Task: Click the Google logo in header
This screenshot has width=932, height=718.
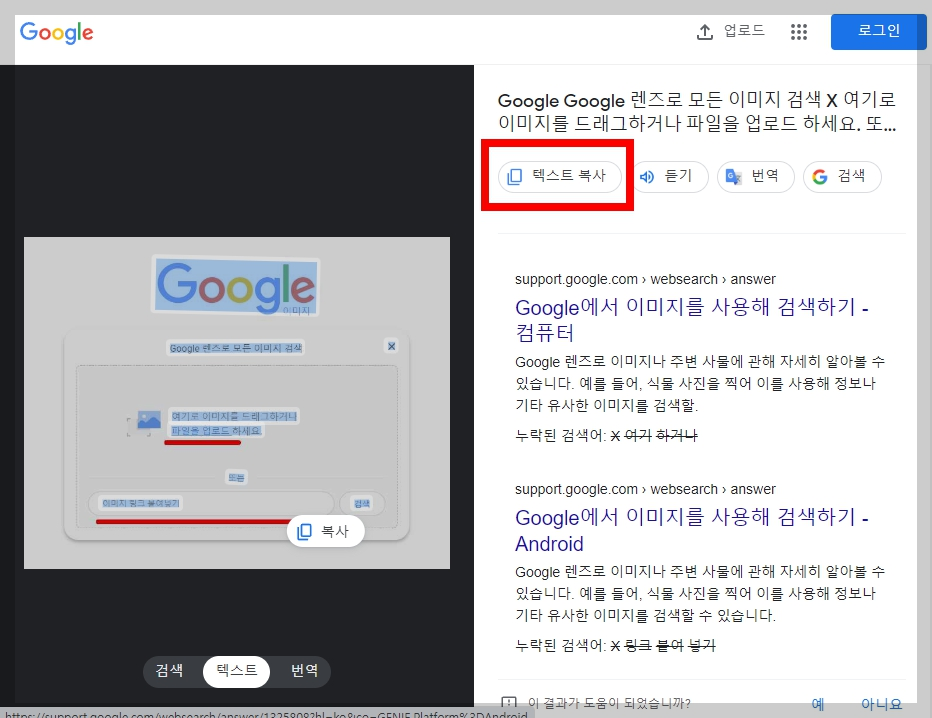Action: tap(56, 32)
